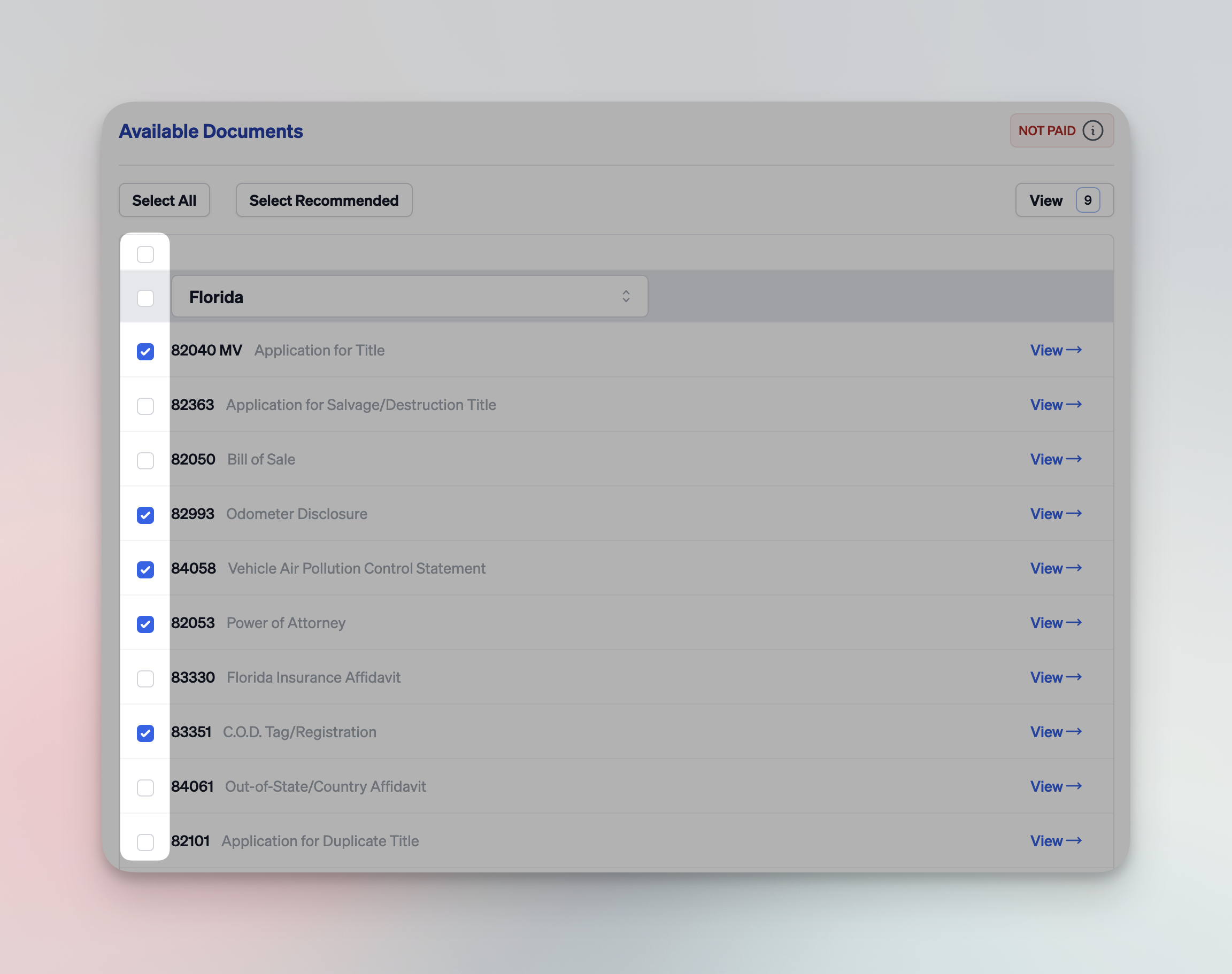Check 82101 Application for Duplicate Title checkbox

(145, 842)
